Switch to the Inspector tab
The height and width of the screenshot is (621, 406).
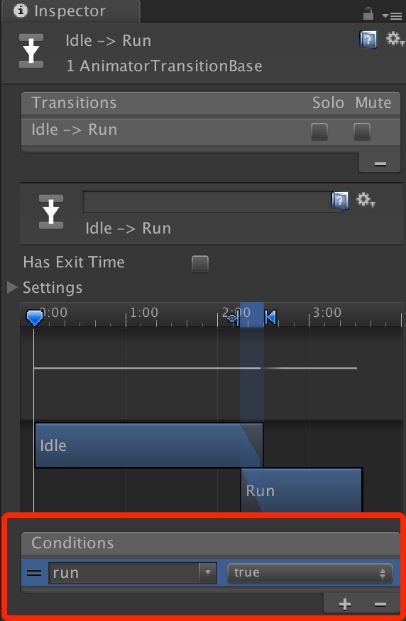click(x=59, y=11)
